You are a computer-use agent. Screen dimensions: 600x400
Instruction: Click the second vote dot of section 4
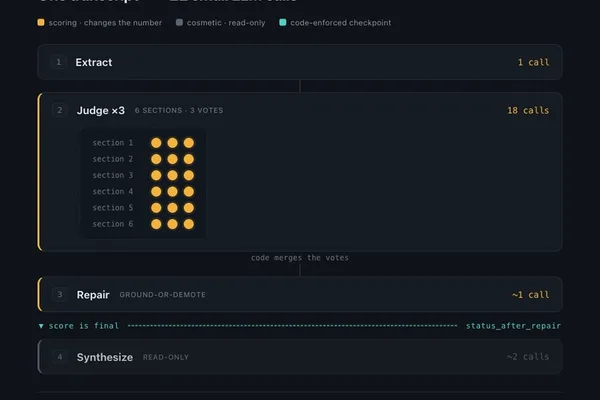[173, 191]
